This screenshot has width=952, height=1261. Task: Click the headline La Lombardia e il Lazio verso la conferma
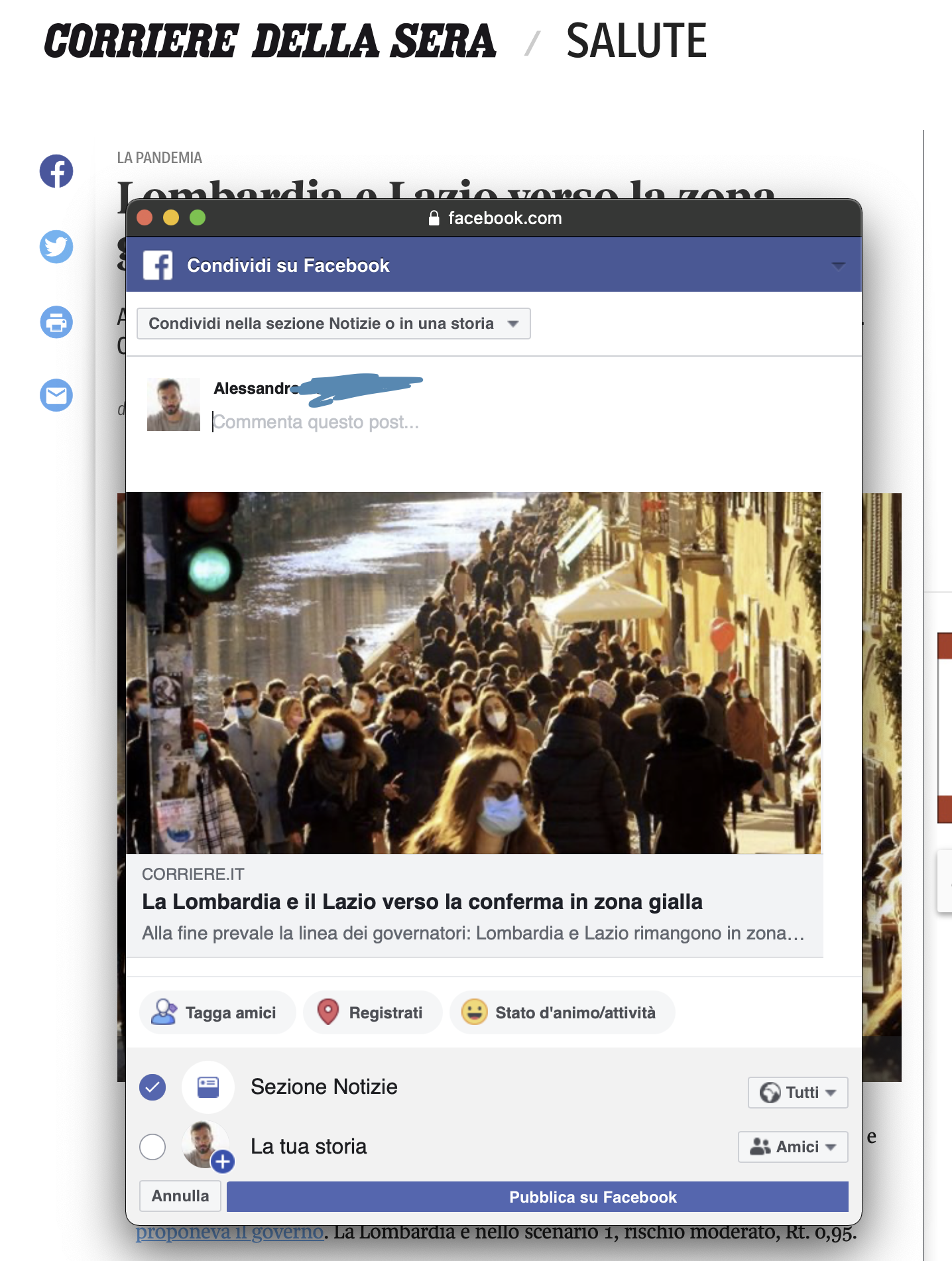[x=422, y=902]
